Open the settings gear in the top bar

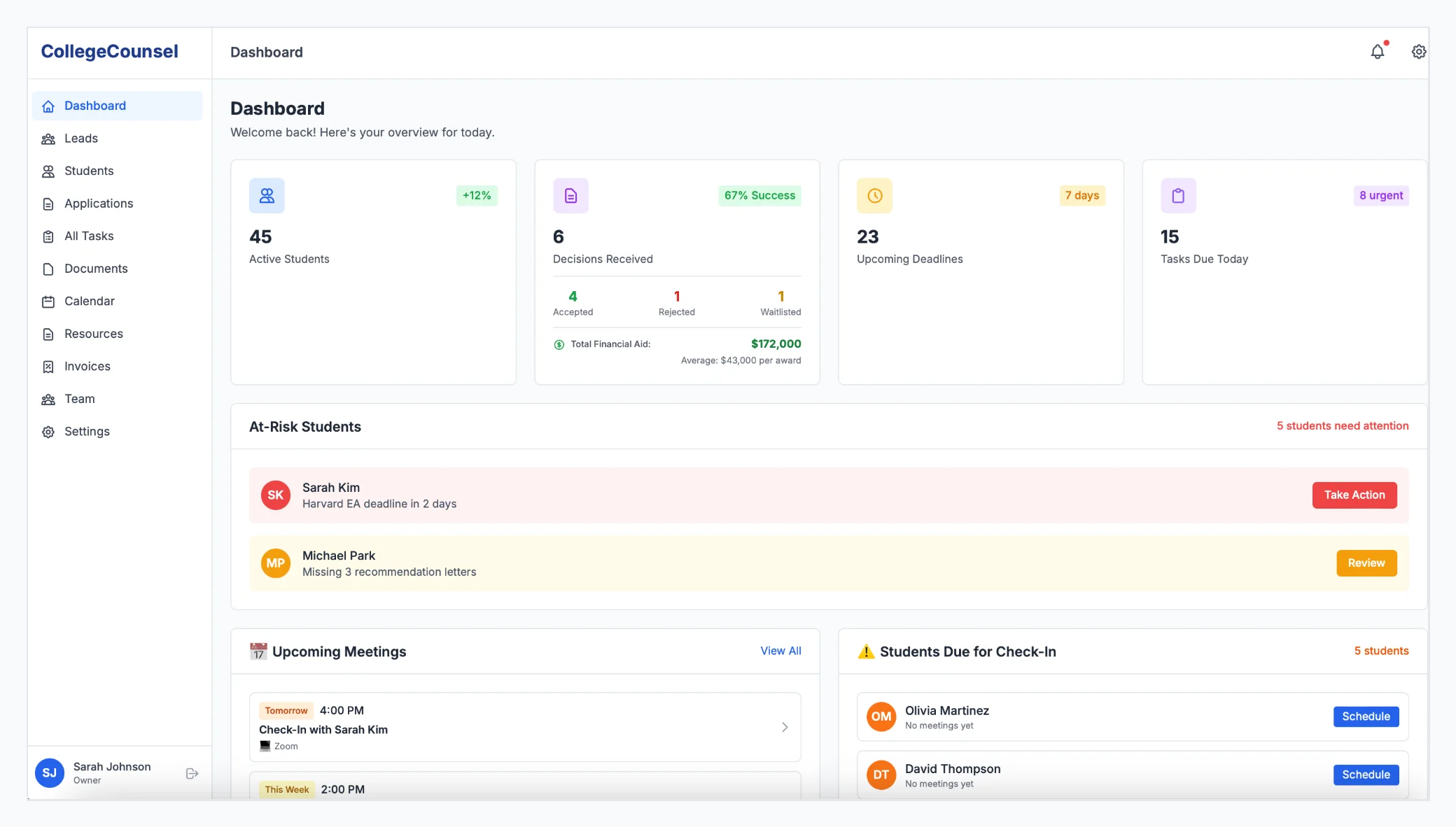pos(1418,51)
